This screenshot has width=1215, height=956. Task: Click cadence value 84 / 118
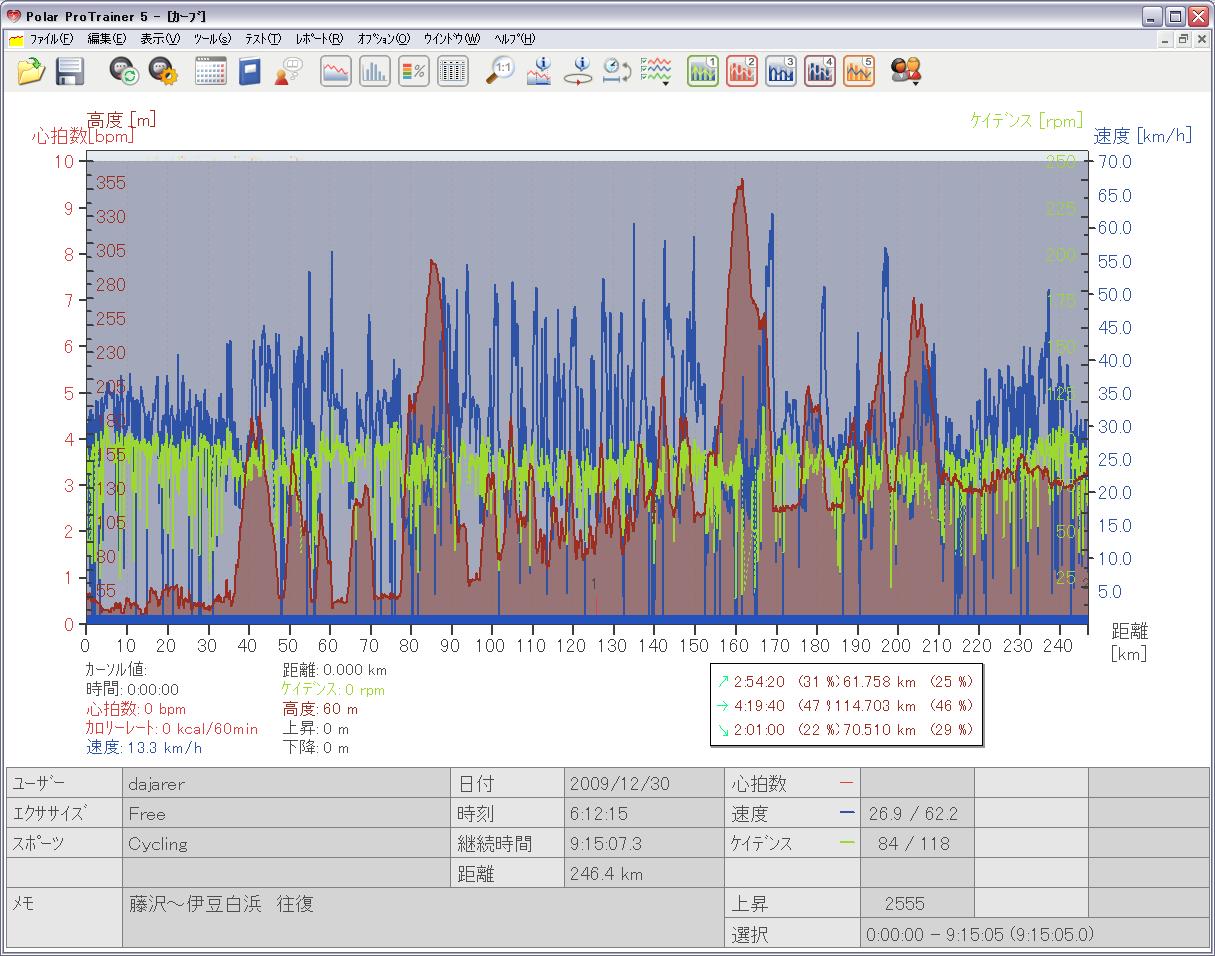pos(917,844)
